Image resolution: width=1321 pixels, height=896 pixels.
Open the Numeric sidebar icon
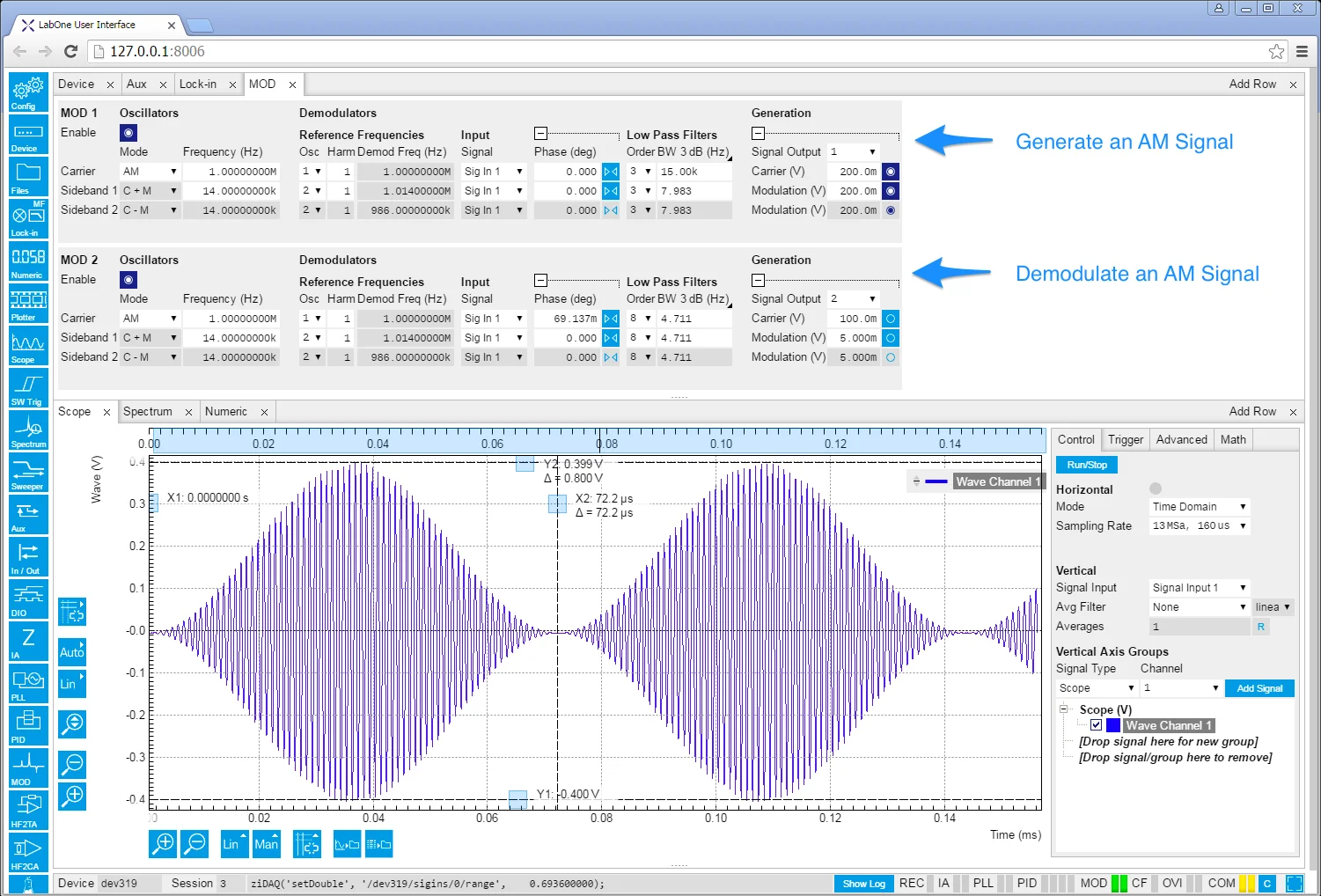(x=28, y=261)
